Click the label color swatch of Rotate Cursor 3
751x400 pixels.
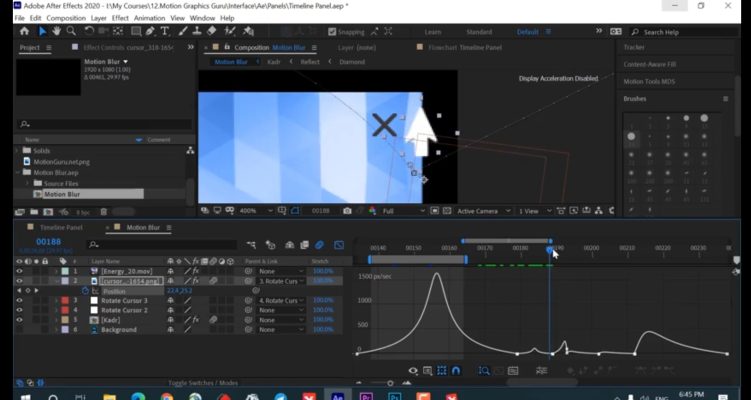point(65,300)
